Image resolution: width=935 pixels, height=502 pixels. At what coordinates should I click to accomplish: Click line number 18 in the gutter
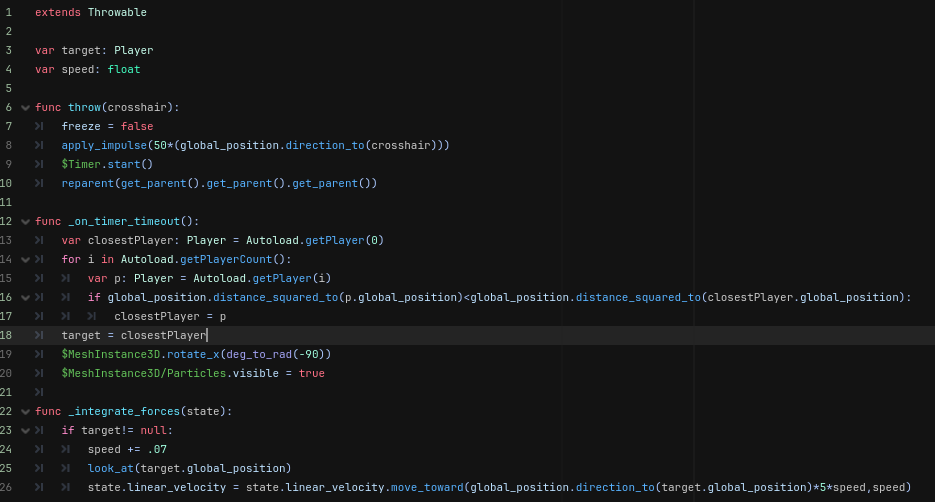pos(8,335)
